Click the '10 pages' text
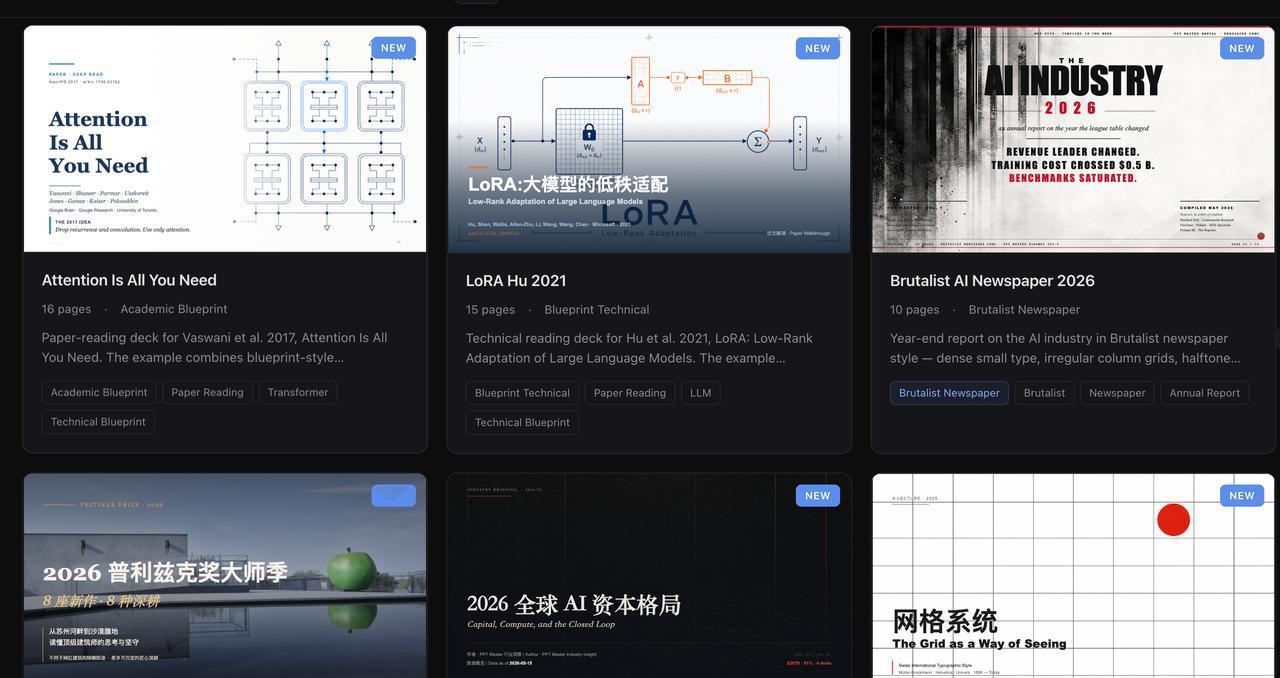The height and width of the screenshot is (678, 1280). pos(914,309)
